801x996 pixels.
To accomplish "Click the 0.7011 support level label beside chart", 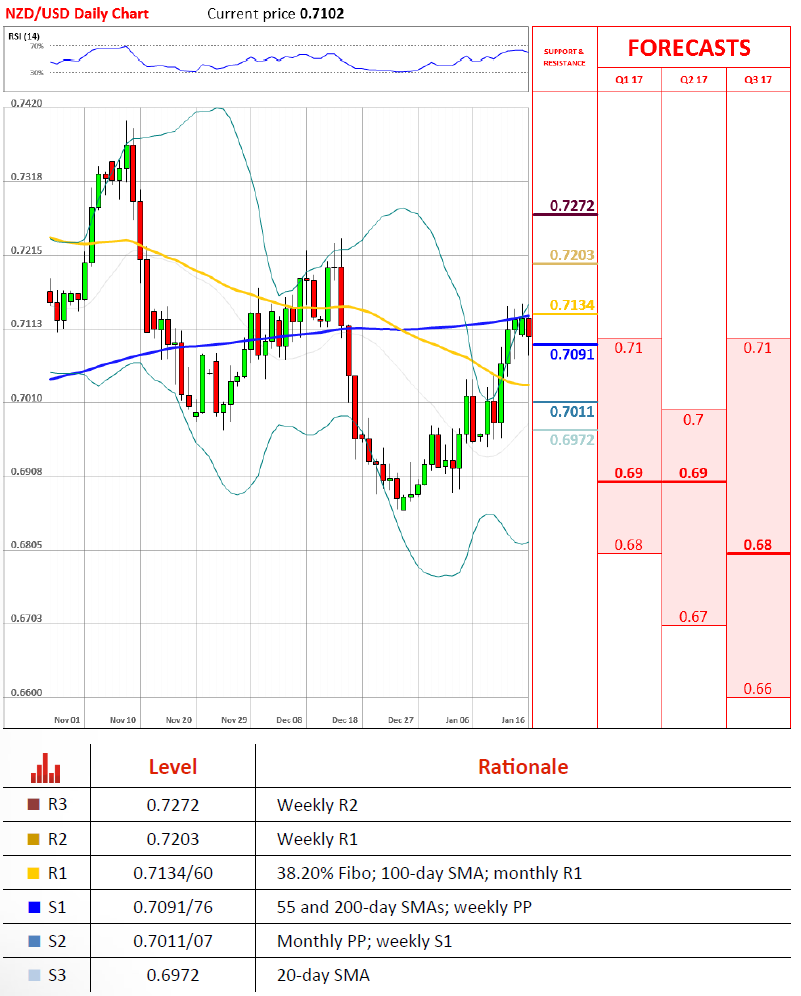I will [x=572, y=412].
